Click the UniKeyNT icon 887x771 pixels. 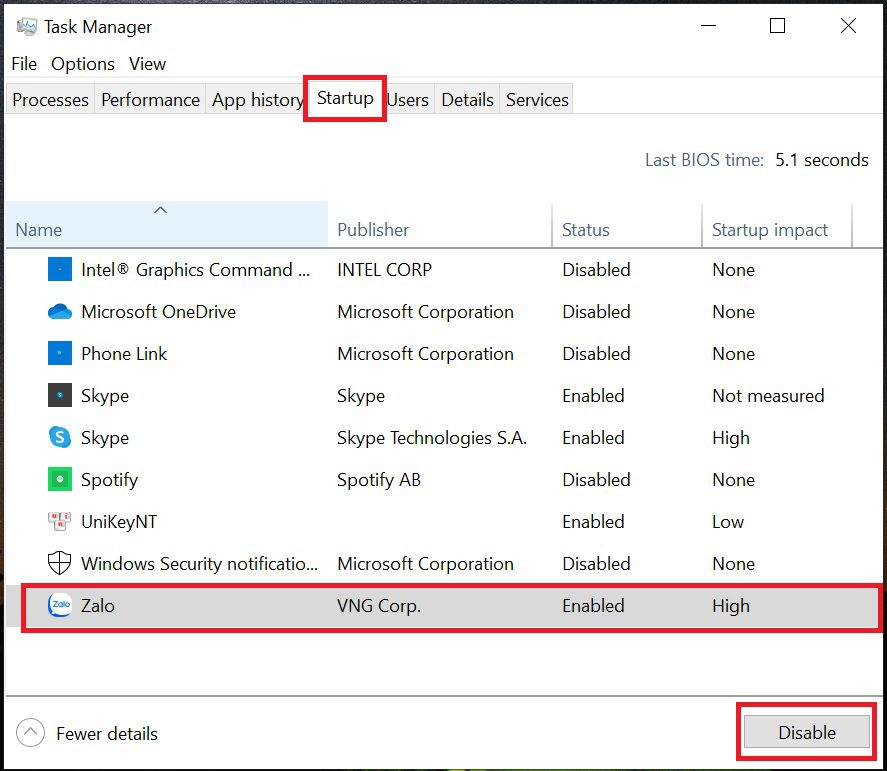(59, 521)
